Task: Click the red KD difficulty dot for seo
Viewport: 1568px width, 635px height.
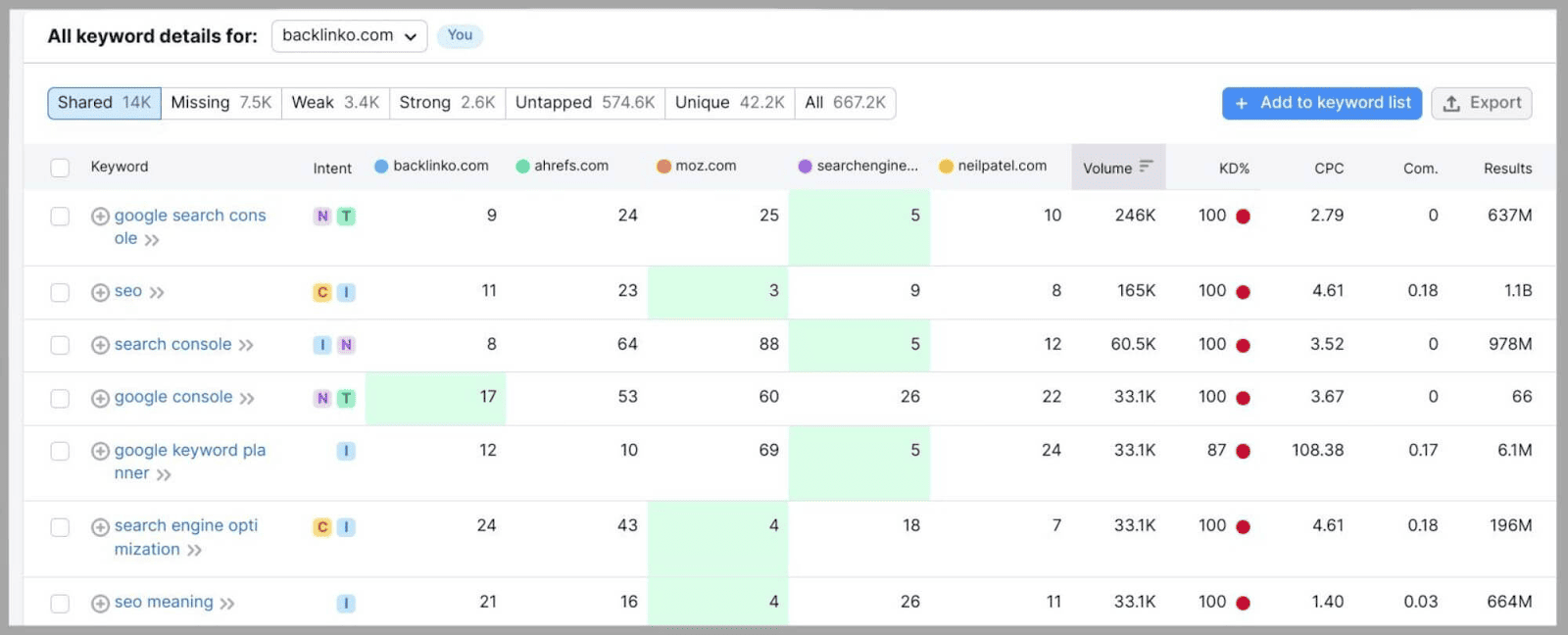Action: [x=1243, y=292]
